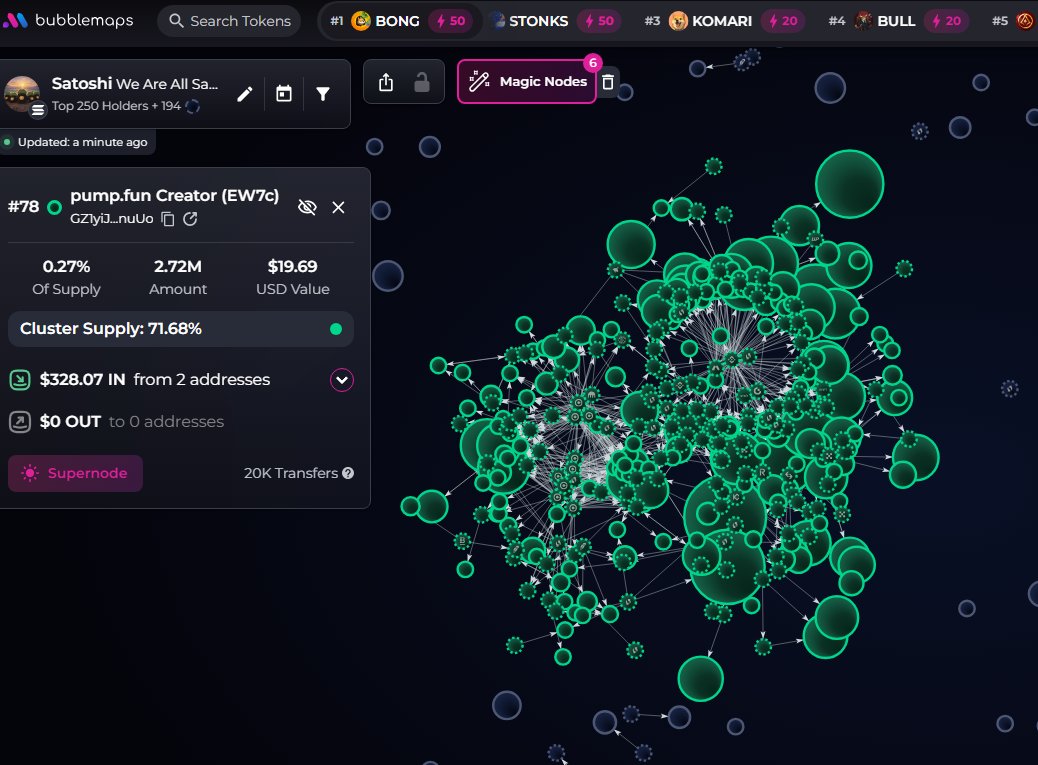Toggle Magic Nodes on or off
This screenshot has height=765, width=1038.
527,82
